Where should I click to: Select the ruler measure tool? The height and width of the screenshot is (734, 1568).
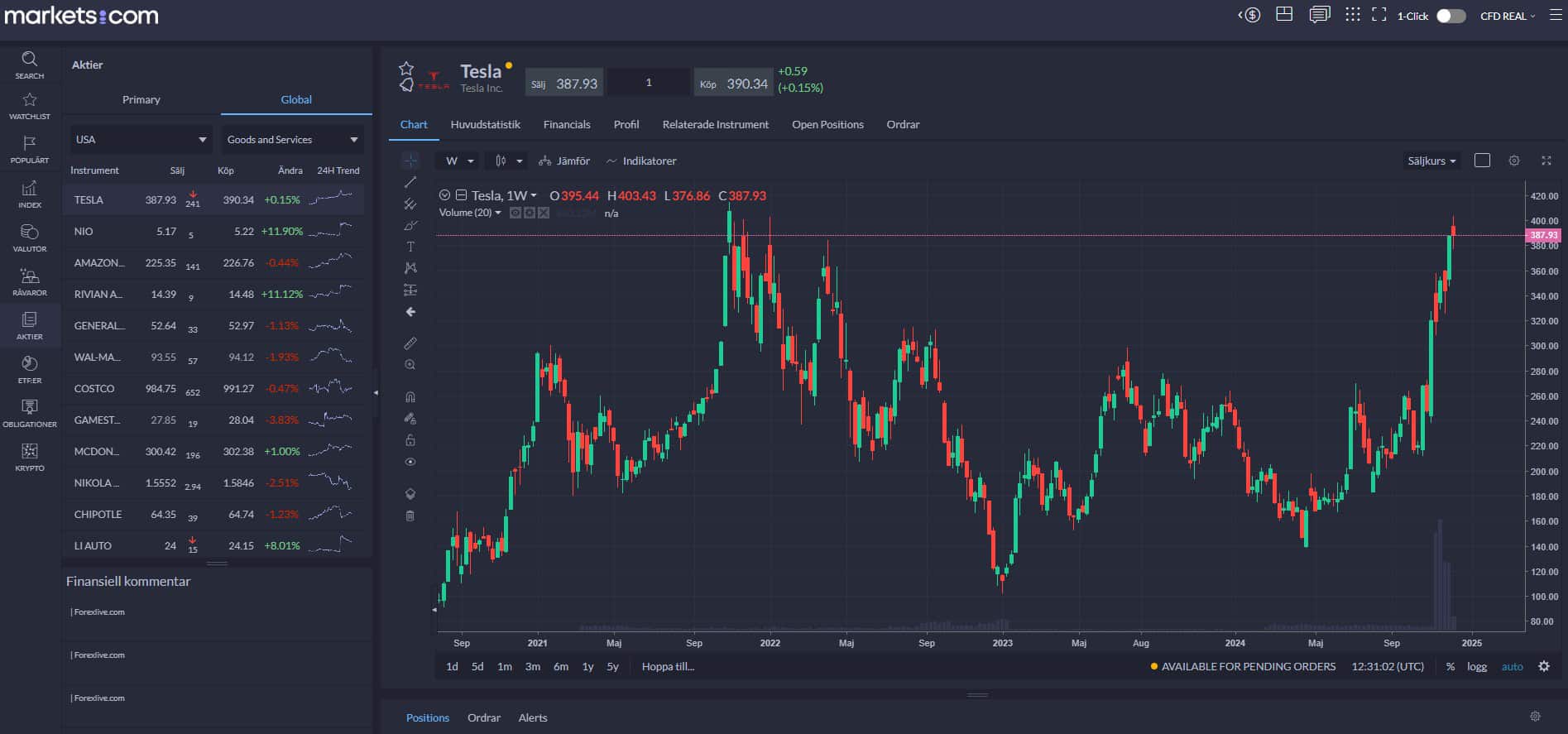click(x=410, y=343)
